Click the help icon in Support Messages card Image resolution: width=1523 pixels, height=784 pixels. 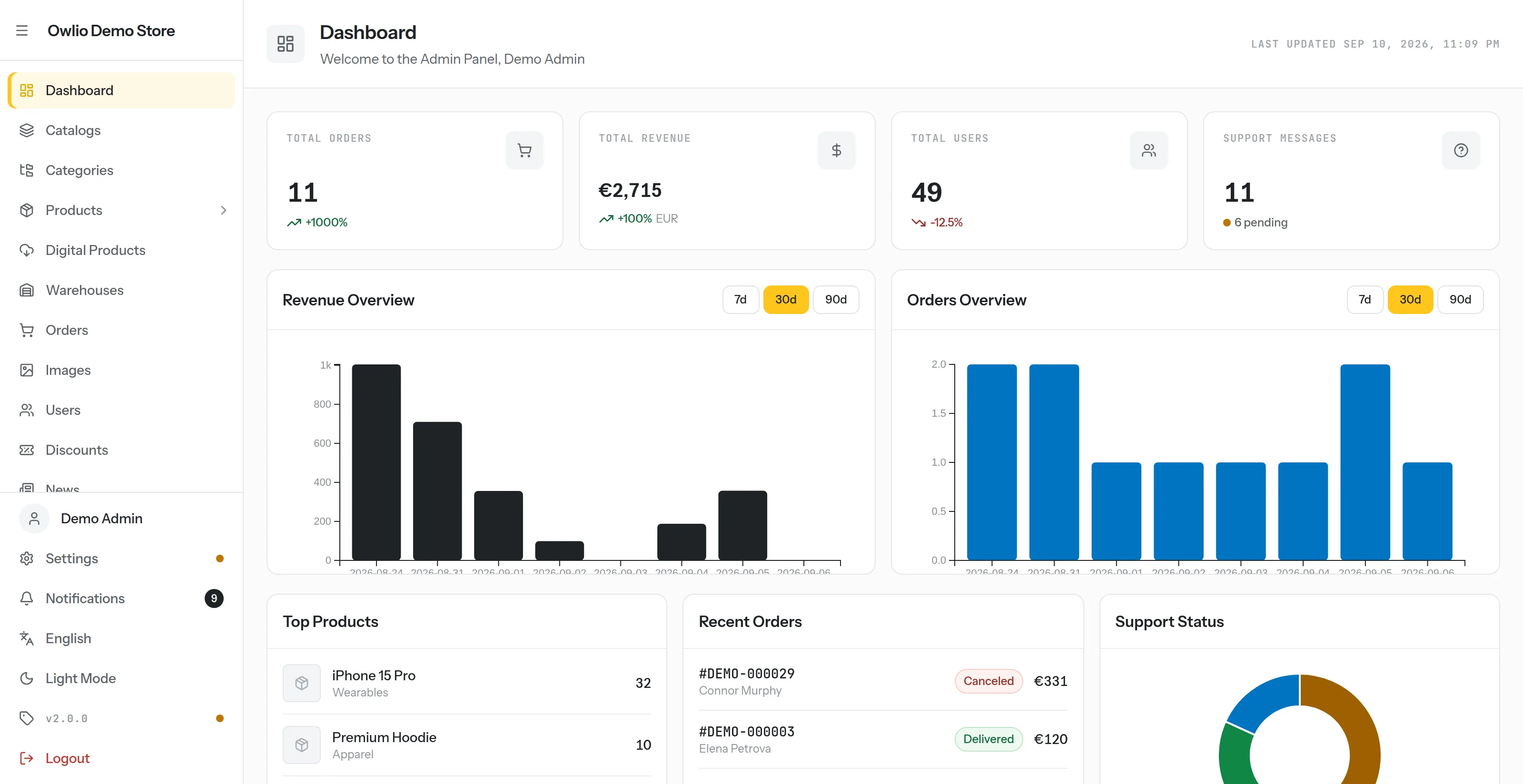point(1461,151)
